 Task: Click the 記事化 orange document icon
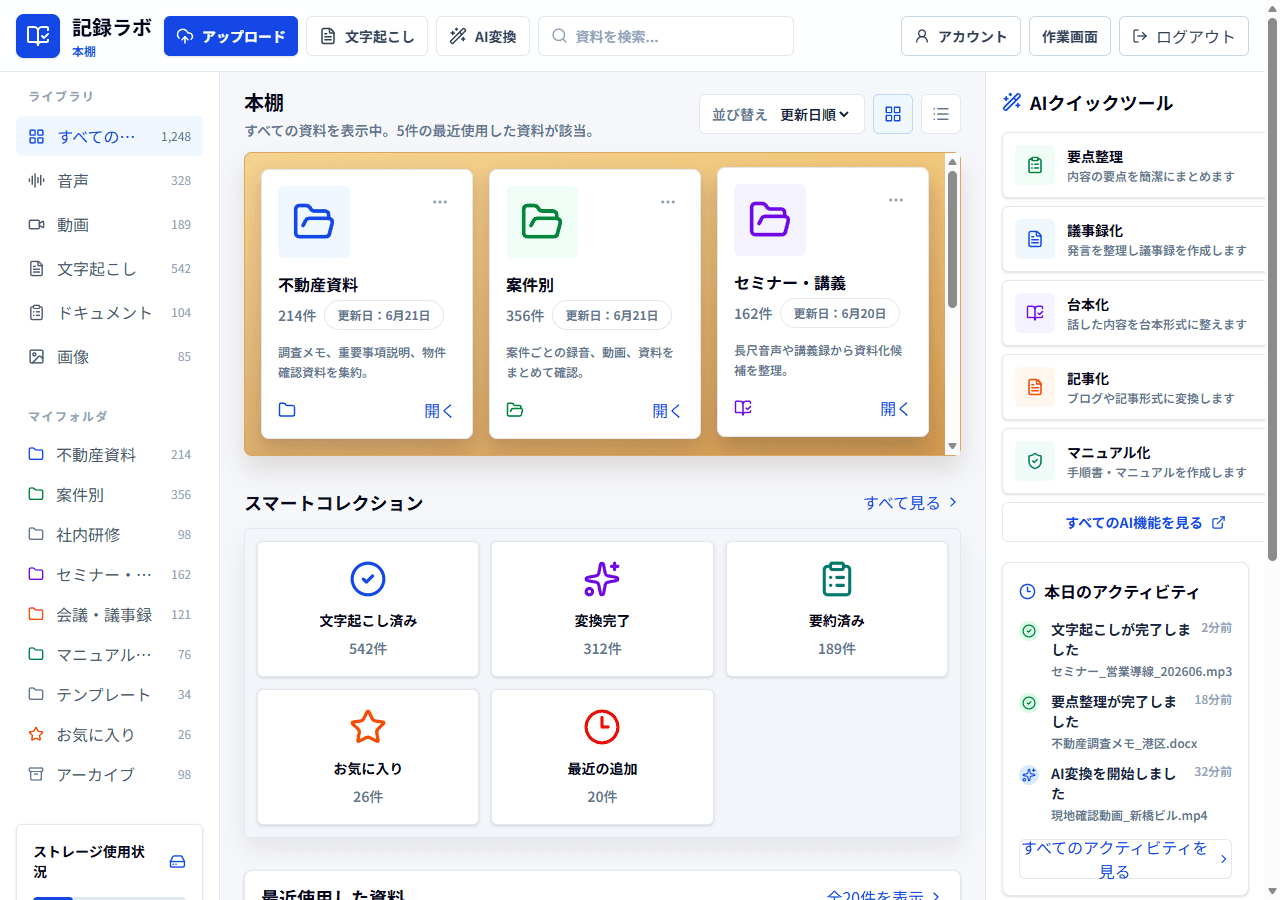tap(1035, 387)
